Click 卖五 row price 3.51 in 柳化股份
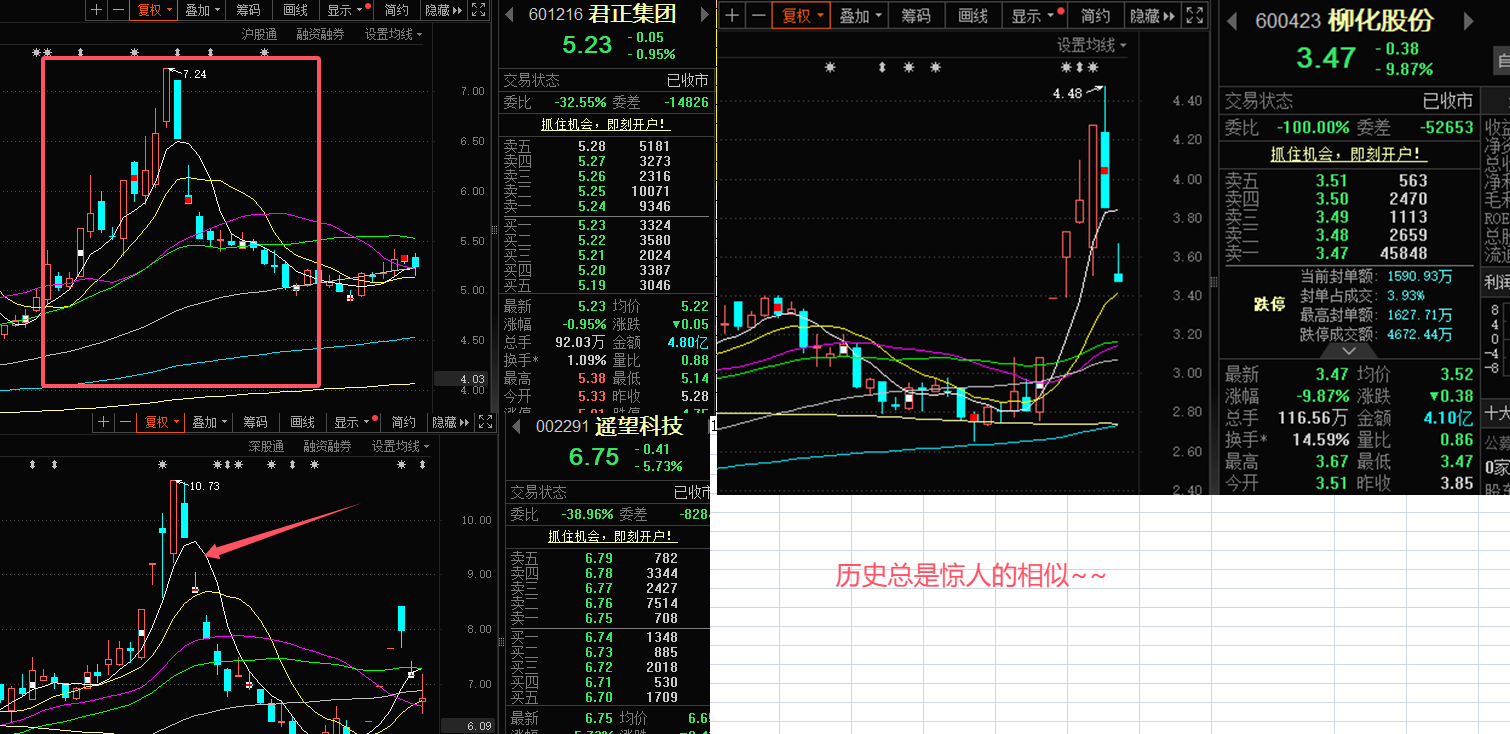Image resolution: width=1510 pixels, height=734 pixels. (1331, 181)
